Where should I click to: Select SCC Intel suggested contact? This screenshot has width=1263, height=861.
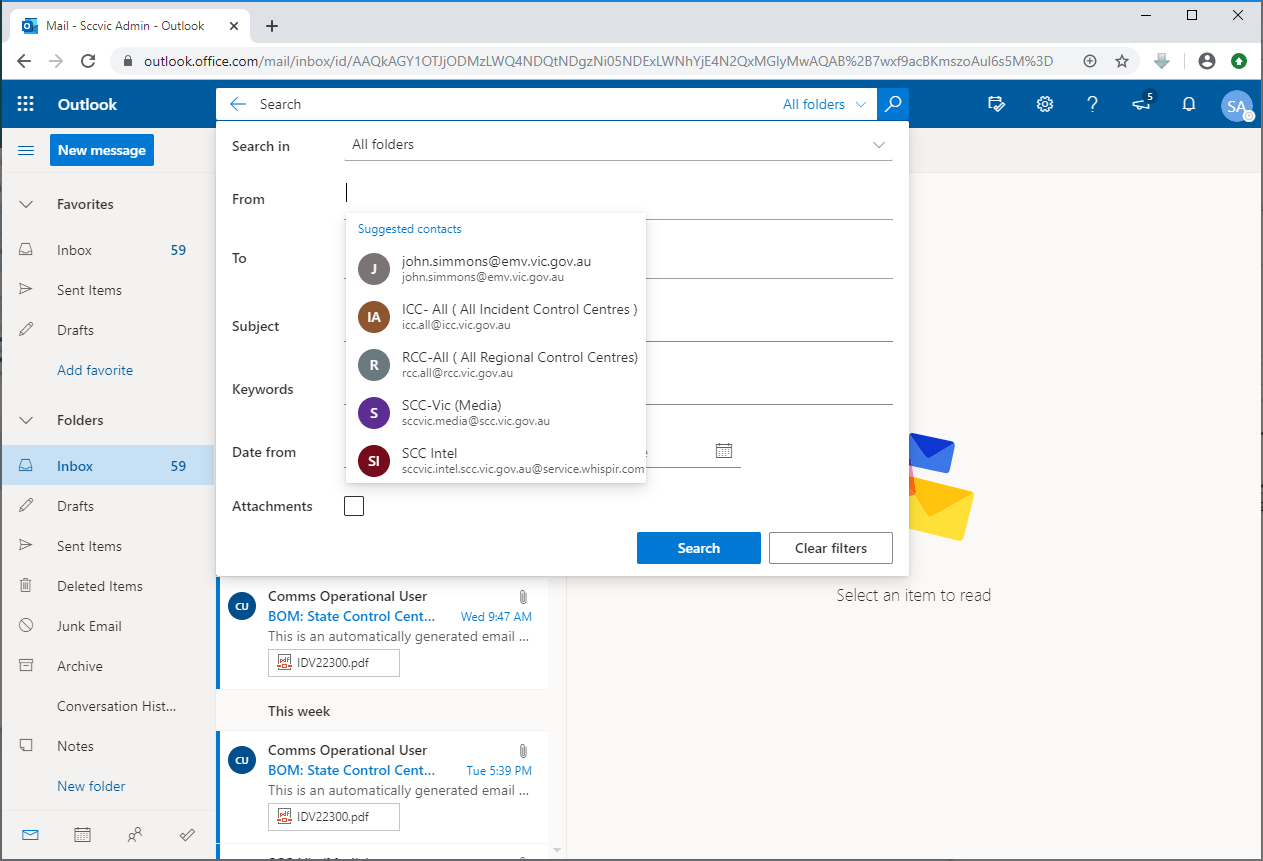click(x=496, y=460)
